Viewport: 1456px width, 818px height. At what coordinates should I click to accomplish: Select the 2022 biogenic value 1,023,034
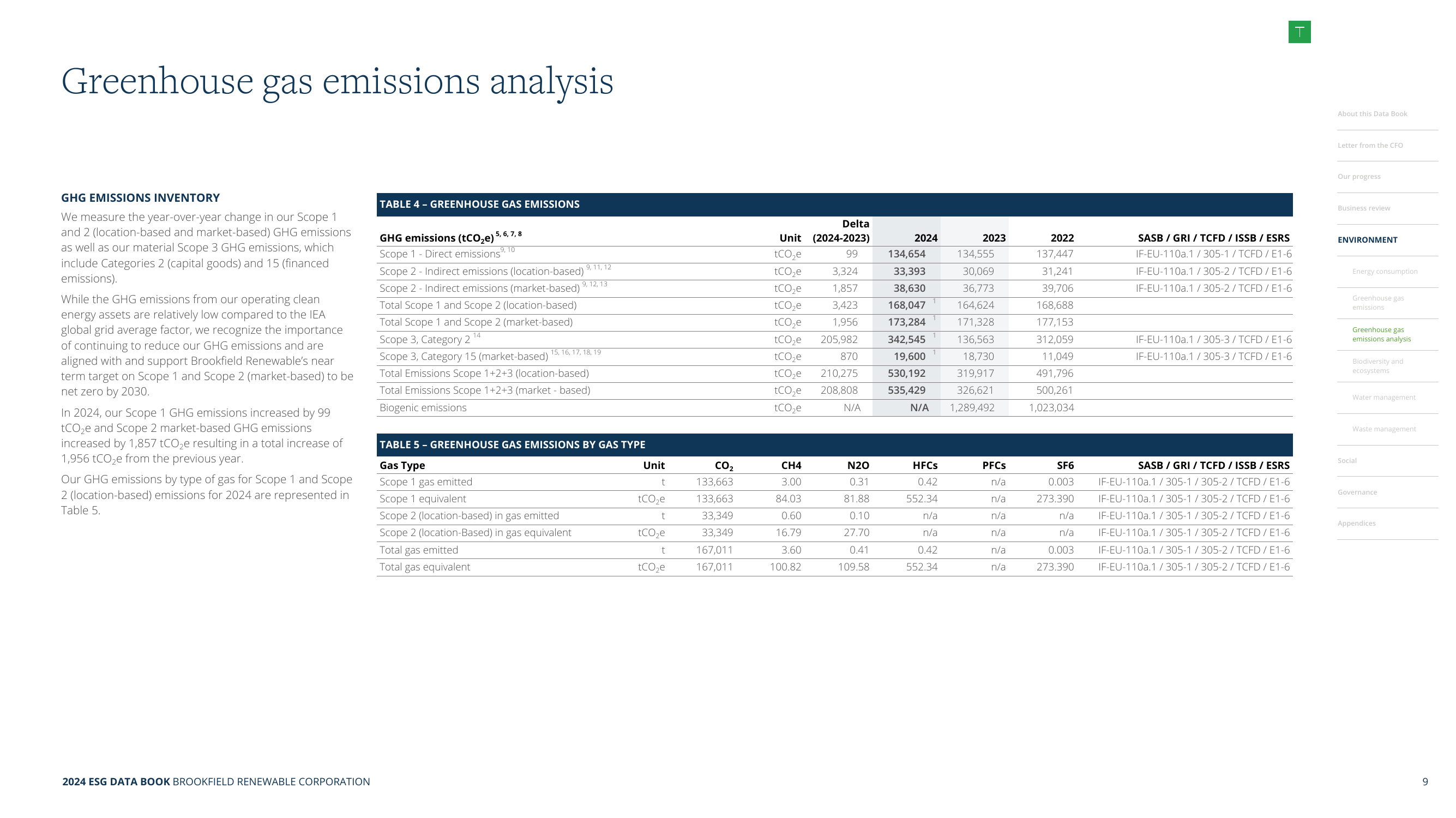(1051, 407)
